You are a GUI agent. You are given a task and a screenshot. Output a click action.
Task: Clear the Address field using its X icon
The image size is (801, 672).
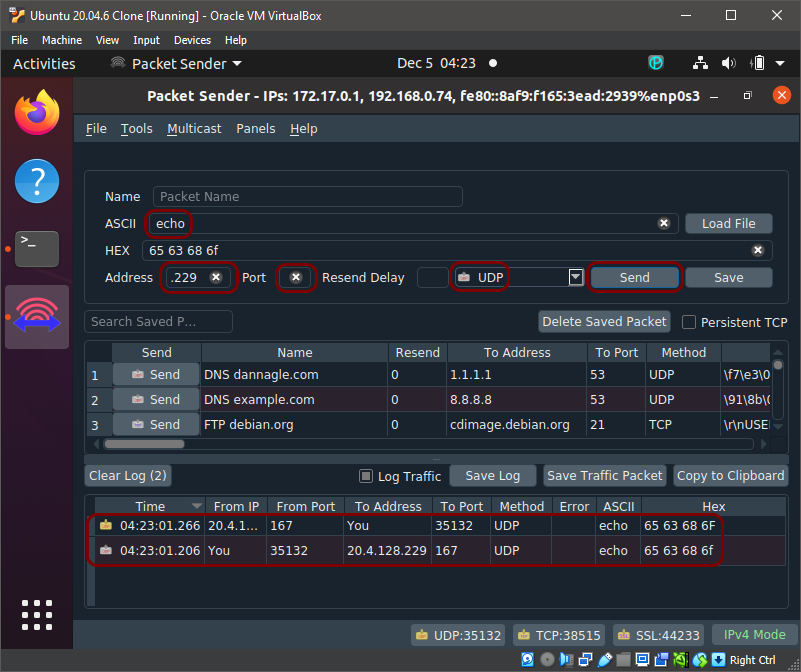(x=216, y=277)
